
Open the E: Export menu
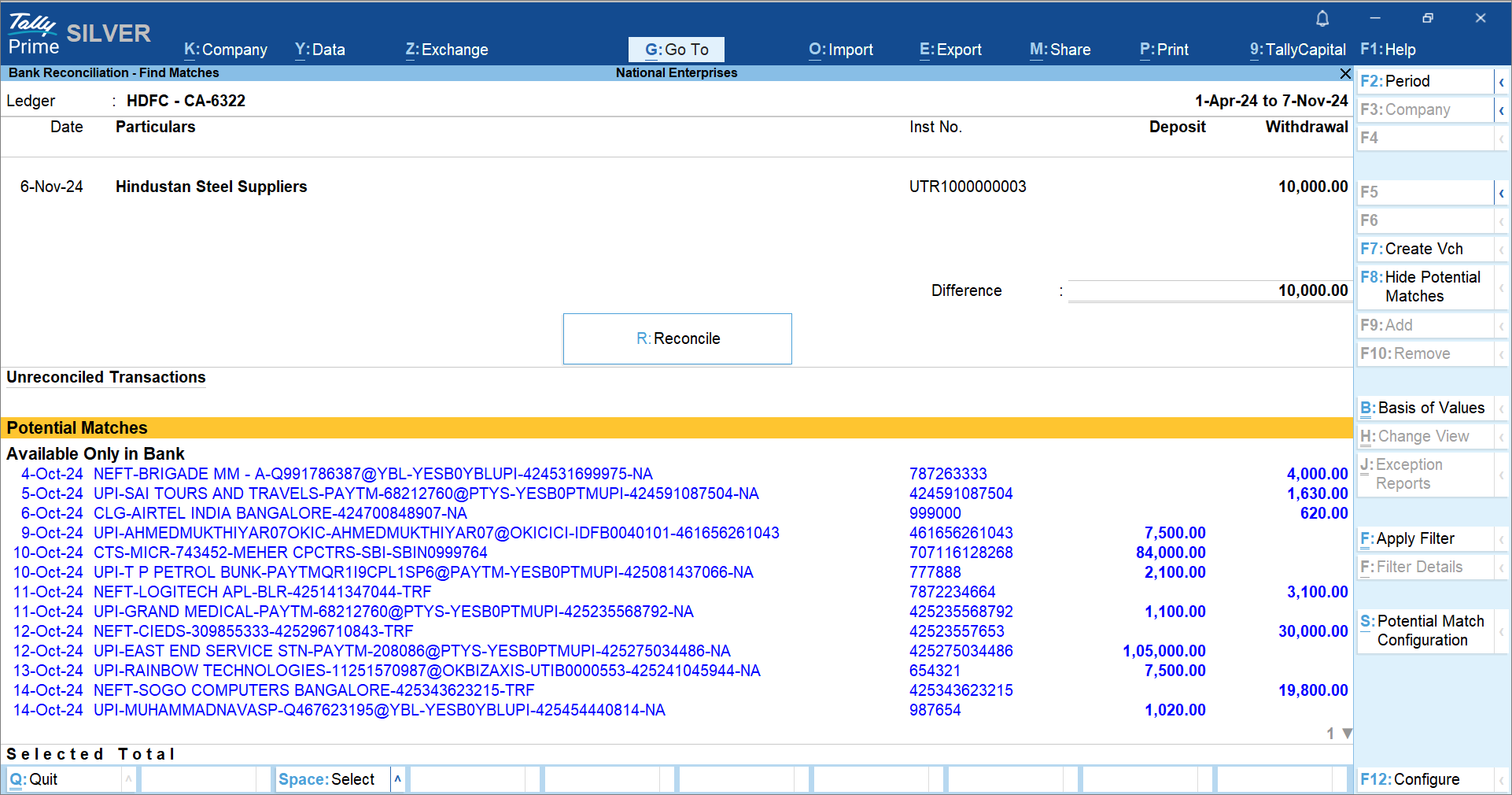click(x=951, y=50)
